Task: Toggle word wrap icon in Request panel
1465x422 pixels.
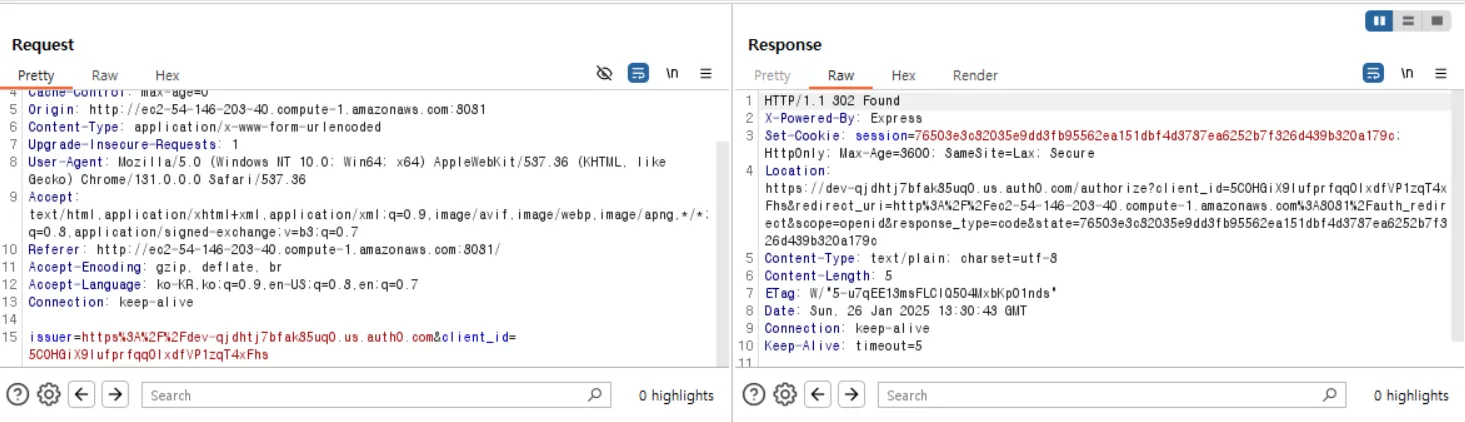Action: (x=638, y=73)
